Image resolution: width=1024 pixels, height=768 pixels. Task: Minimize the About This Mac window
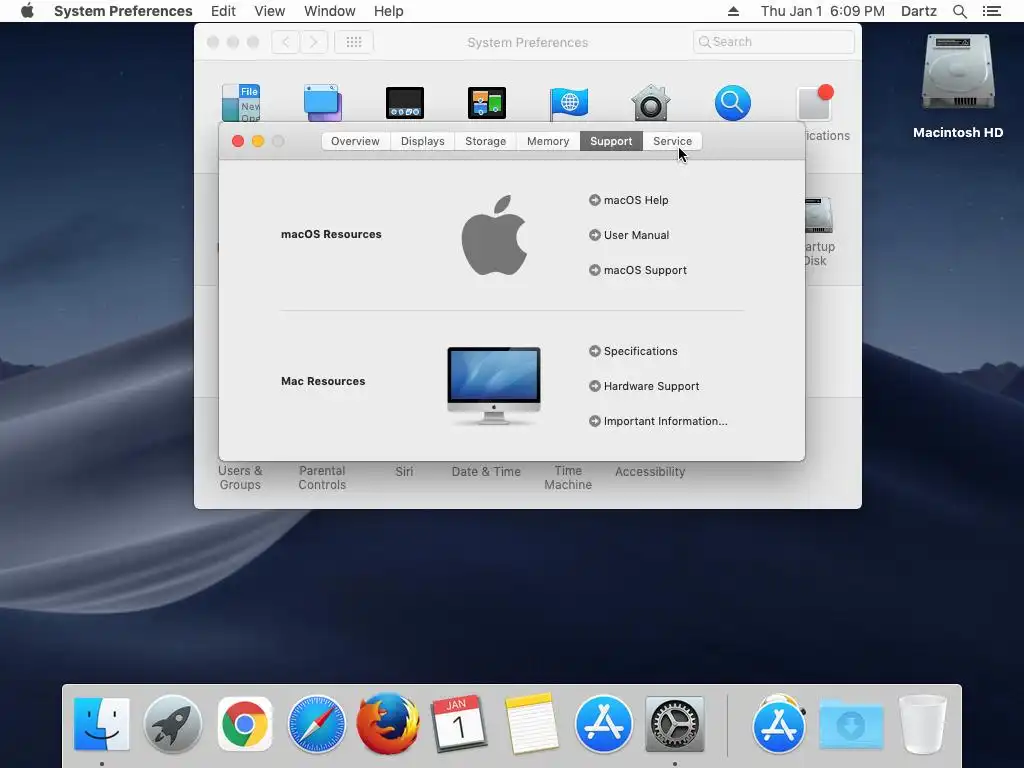(x=258, y=141)
